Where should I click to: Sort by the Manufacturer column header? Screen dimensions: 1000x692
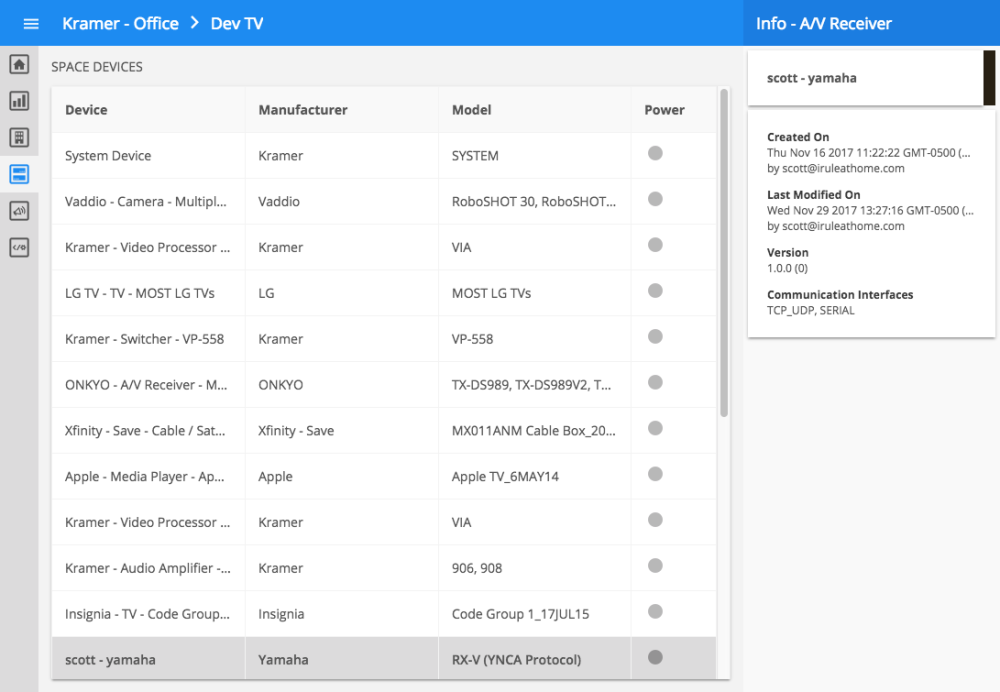[x=303, y=110]
